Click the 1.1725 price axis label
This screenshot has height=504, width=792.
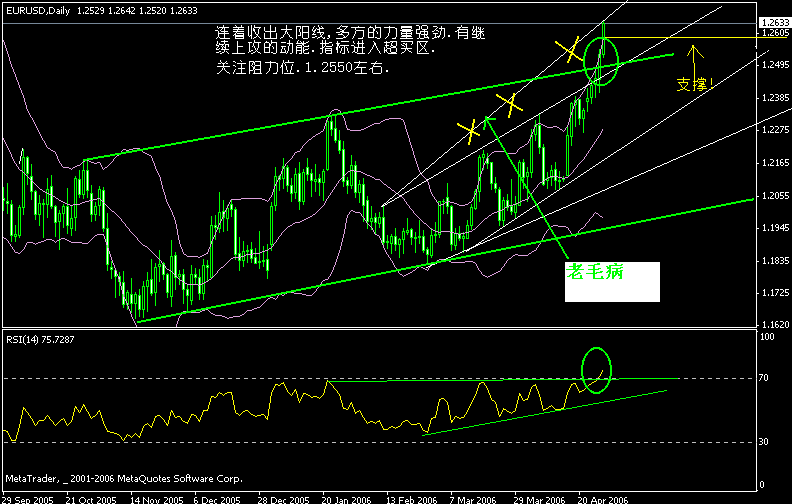775,292
